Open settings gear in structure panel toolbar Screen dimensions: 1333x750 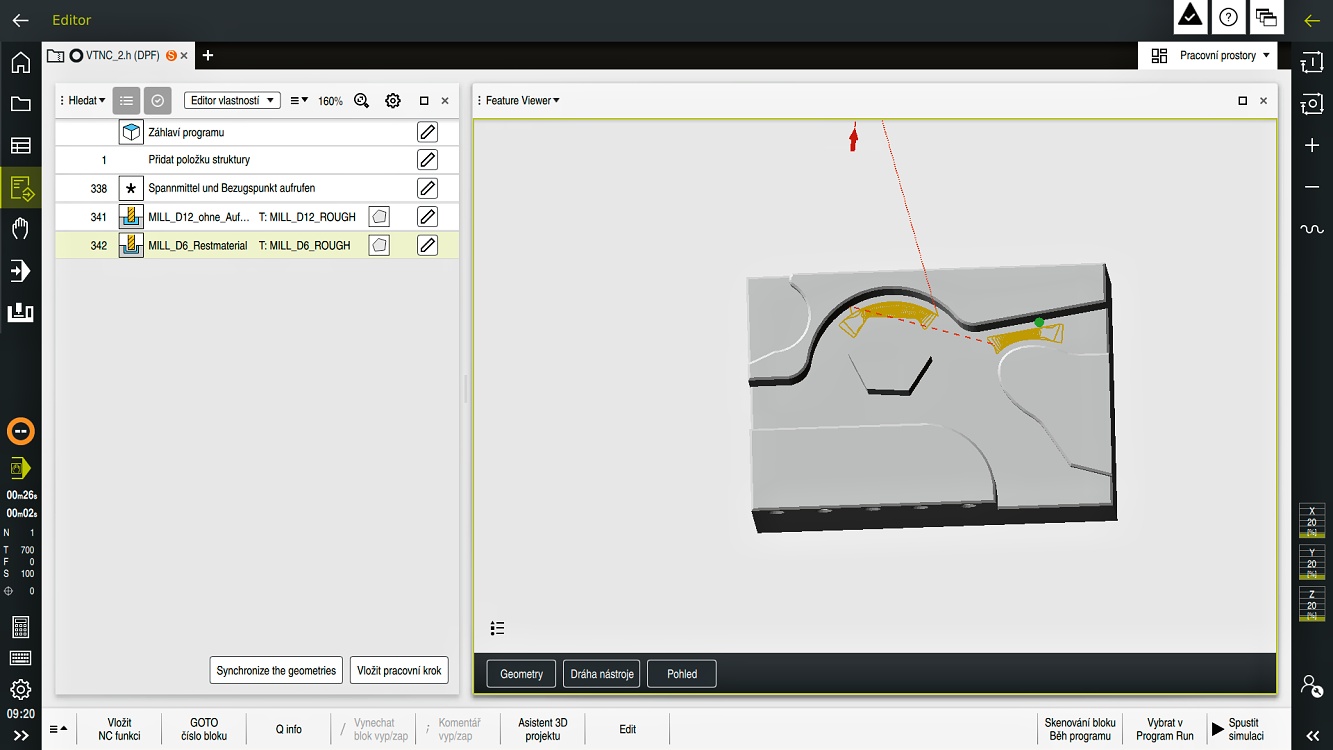tap(393, 101)
